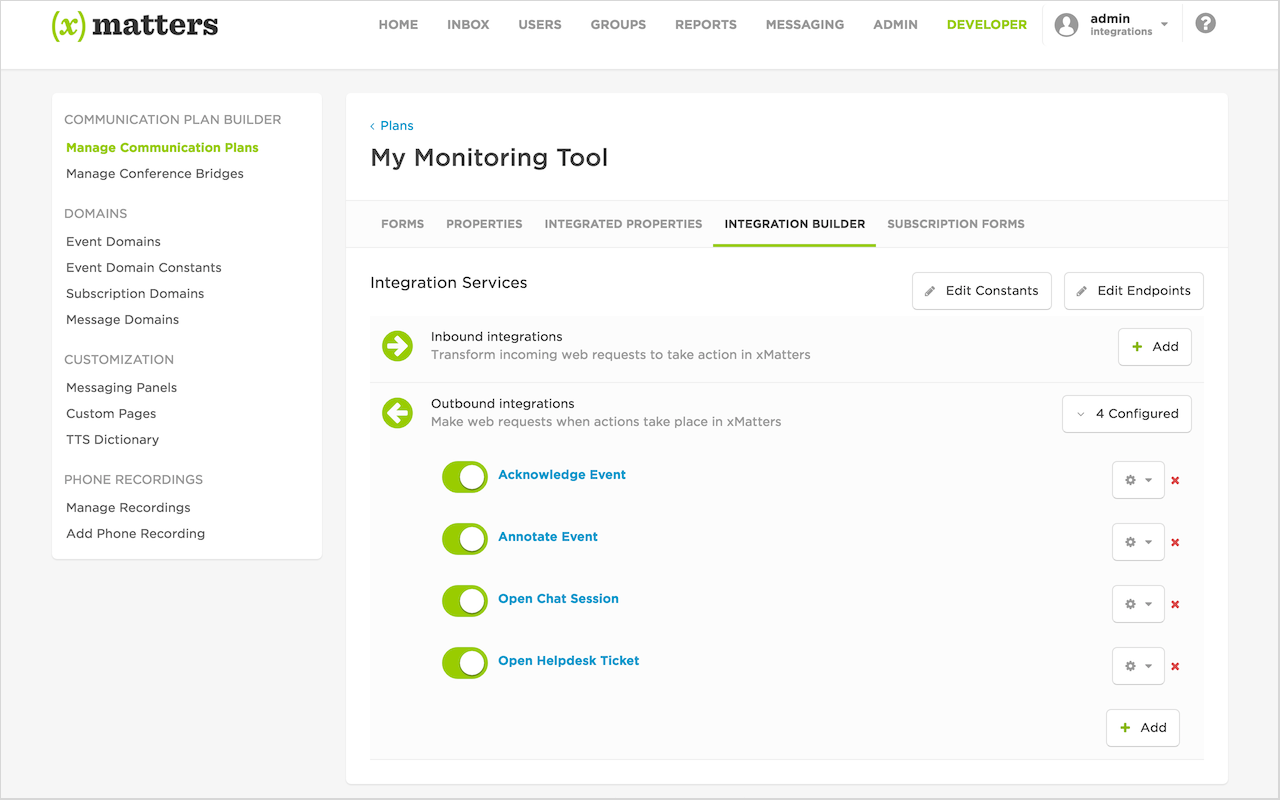Add an inbound integration
The width and height of the screenshot is (1280, 800).
click(x=1154, y=347)
